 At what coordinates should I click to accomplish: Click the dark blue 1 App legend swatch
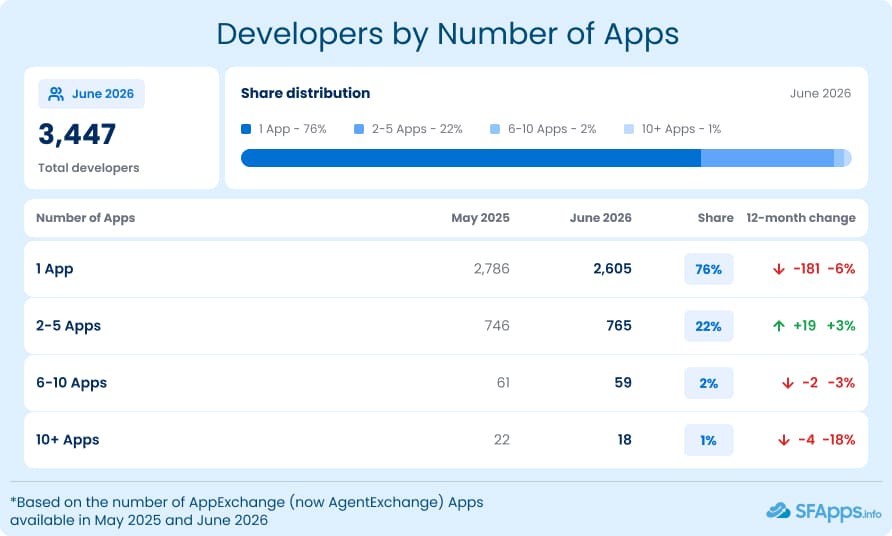pyautogui.click(x=246, y=129)
